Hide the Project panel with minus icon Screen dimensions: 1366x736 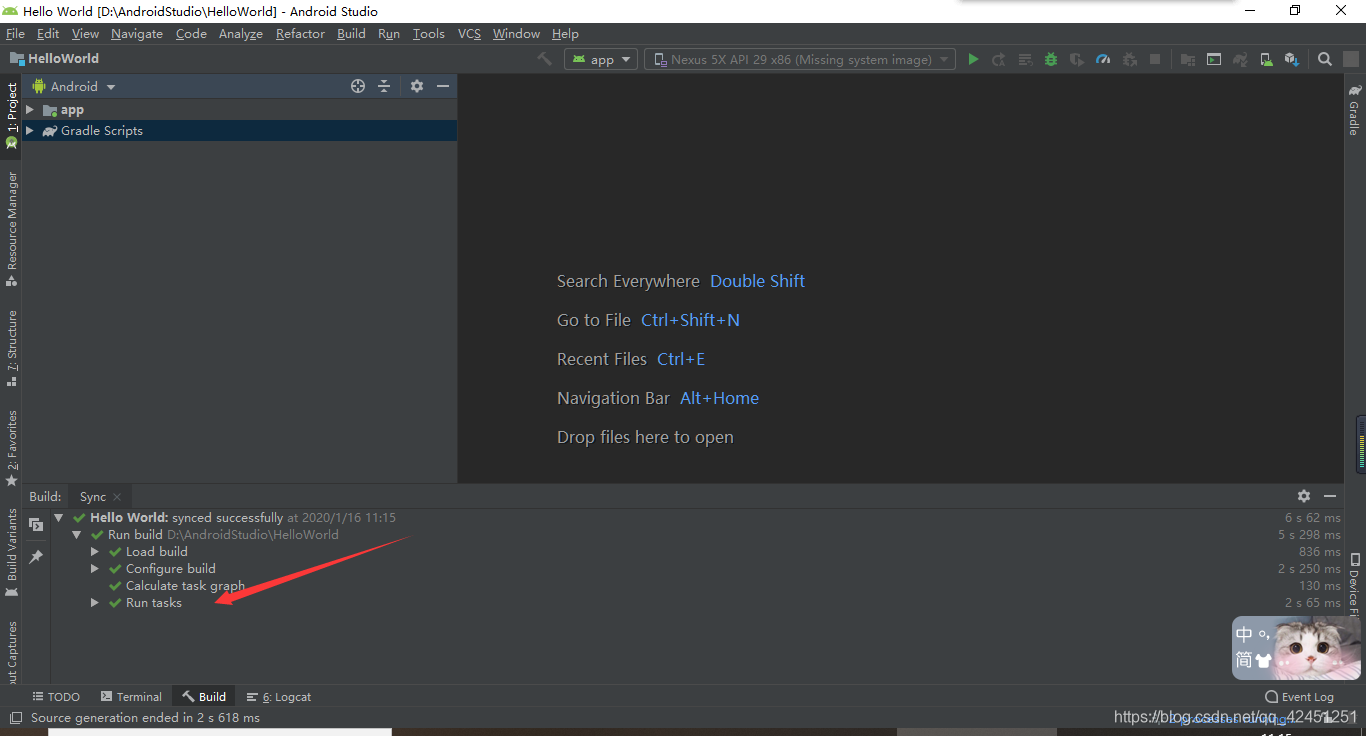[x=443, y=86]
